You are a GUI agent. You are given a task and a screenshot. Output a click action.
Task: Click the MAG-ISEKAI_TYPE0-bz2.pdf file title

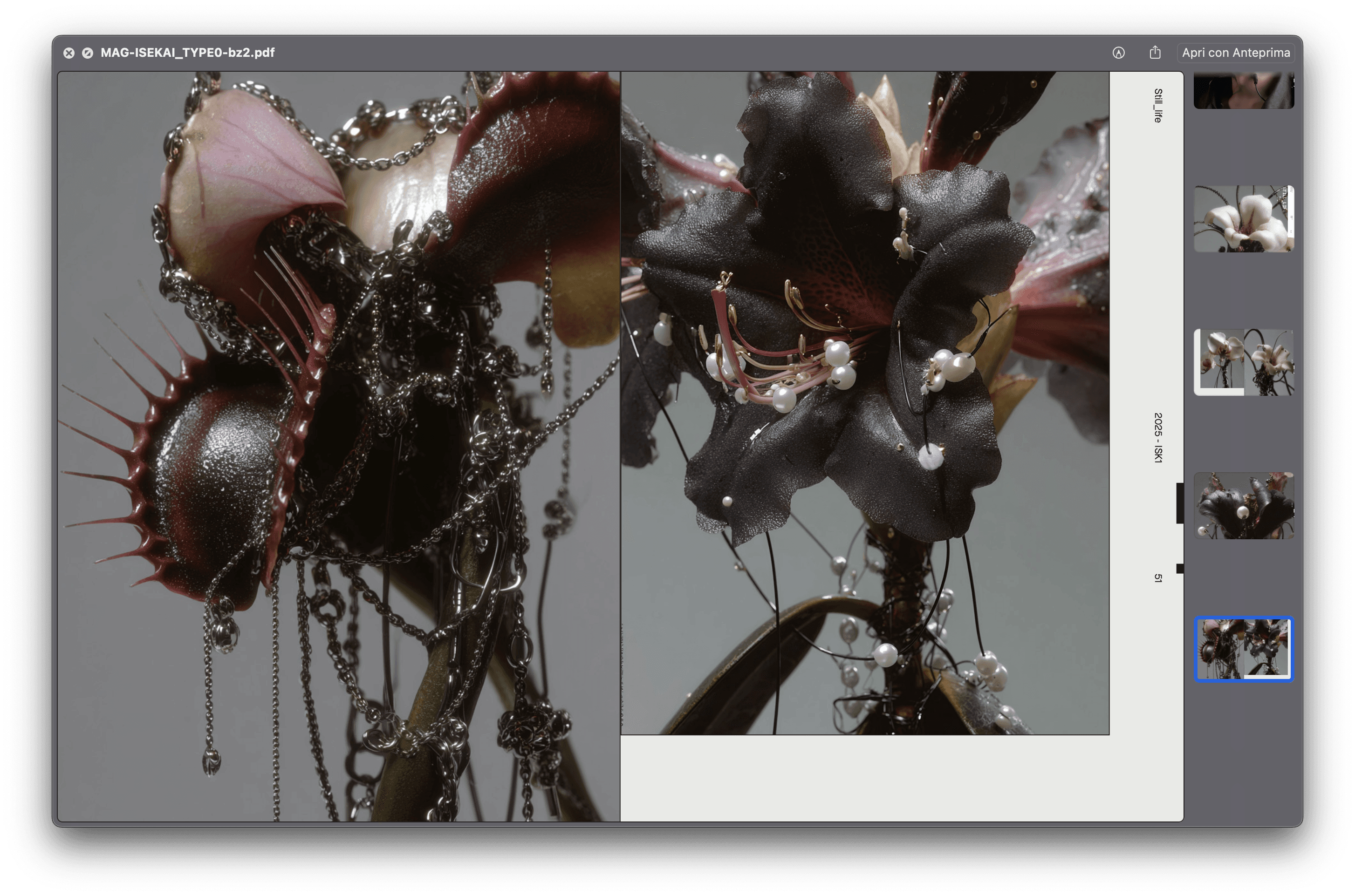click(187, 53)
